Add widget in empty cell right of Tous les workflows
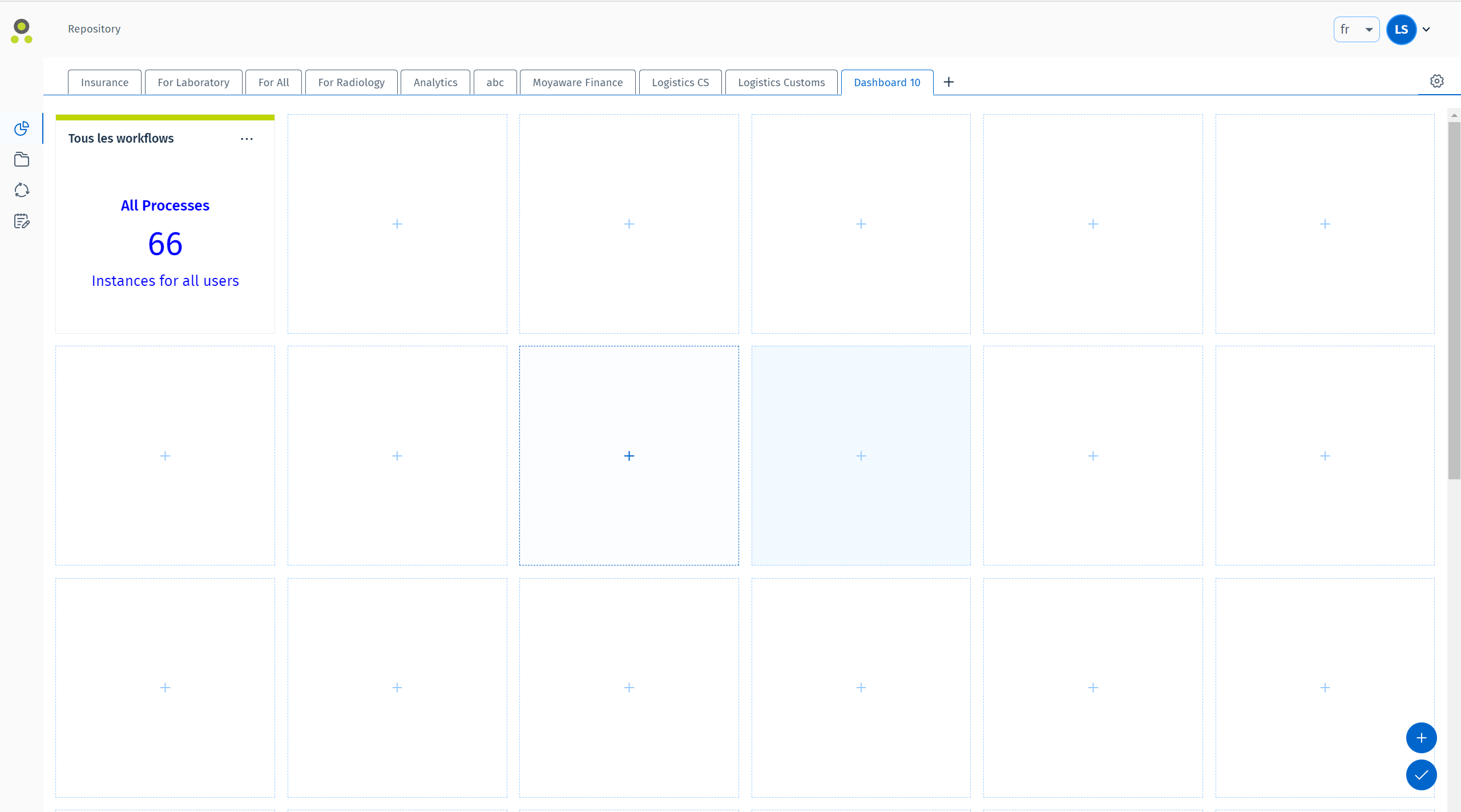The image size is (1461, 812). click(397, 224)
